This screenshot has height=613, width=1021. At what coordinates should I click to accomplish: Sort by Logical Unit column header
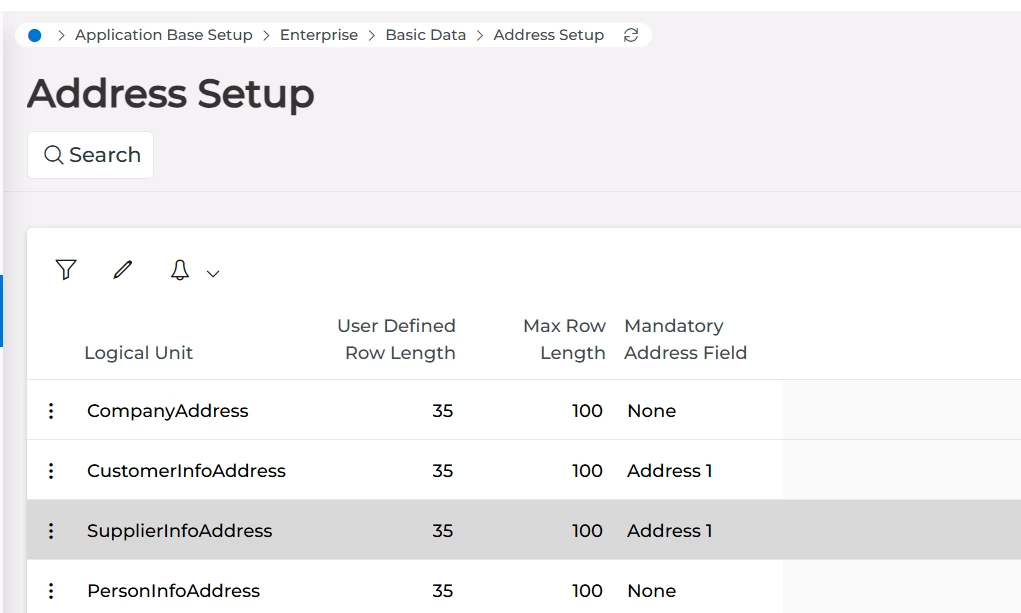click(x=139, y=353)
